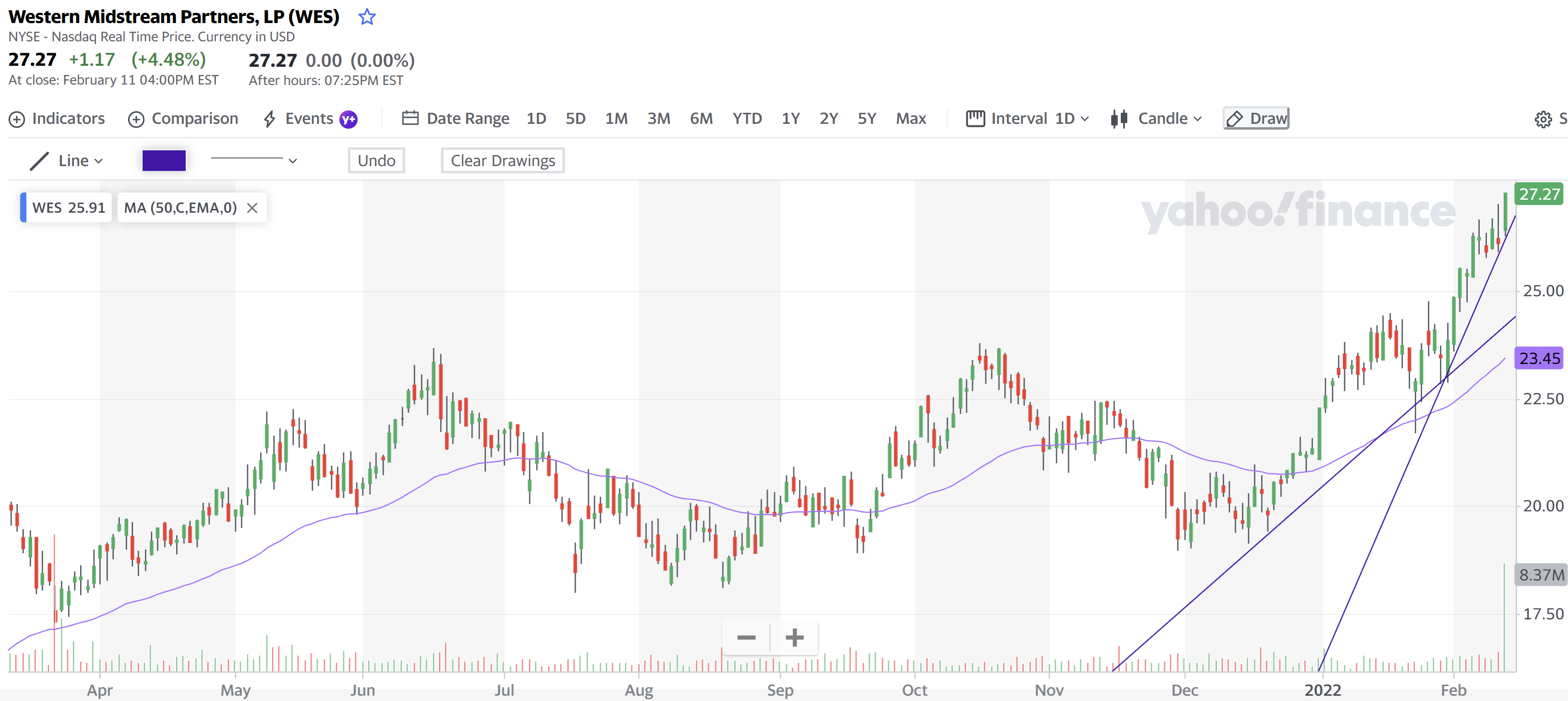Image resolution: width=1568 pixels, height=701 pixels.
Task: Select the Max date range
Action: pos(910,119)
